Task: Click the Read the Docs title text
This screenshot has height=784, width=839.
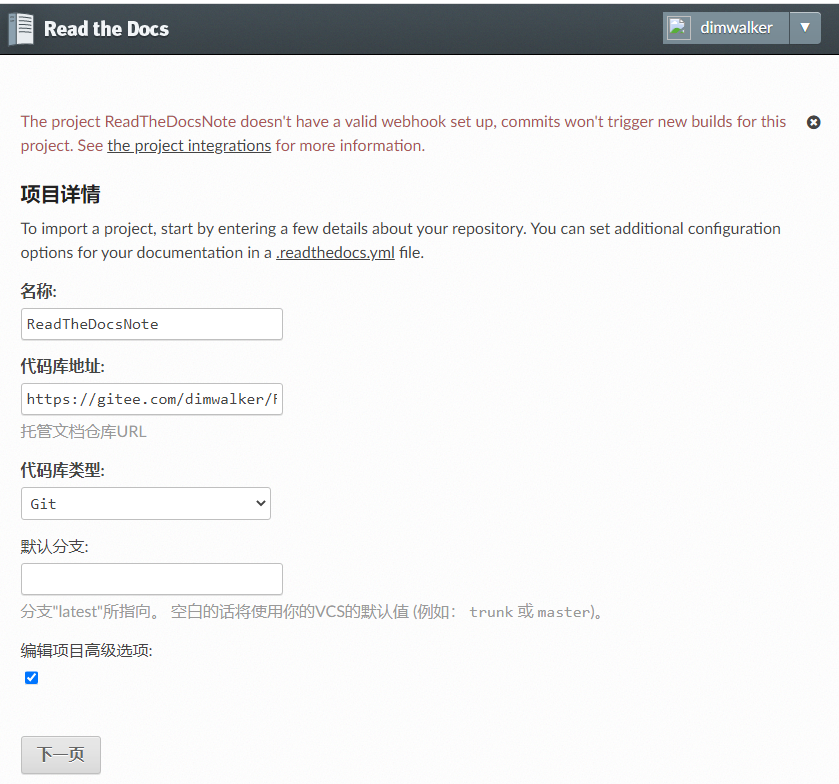Action: (x=106, y=29)
